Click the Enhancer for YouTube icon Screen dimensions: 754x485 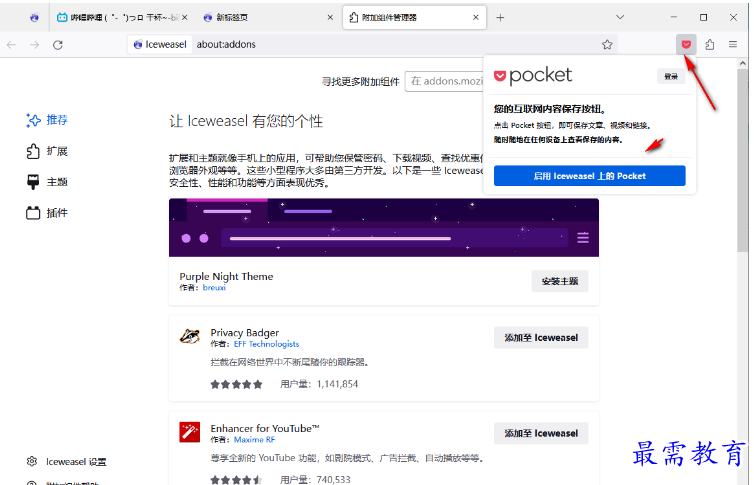pyautogui.click(x=189, y=432)
